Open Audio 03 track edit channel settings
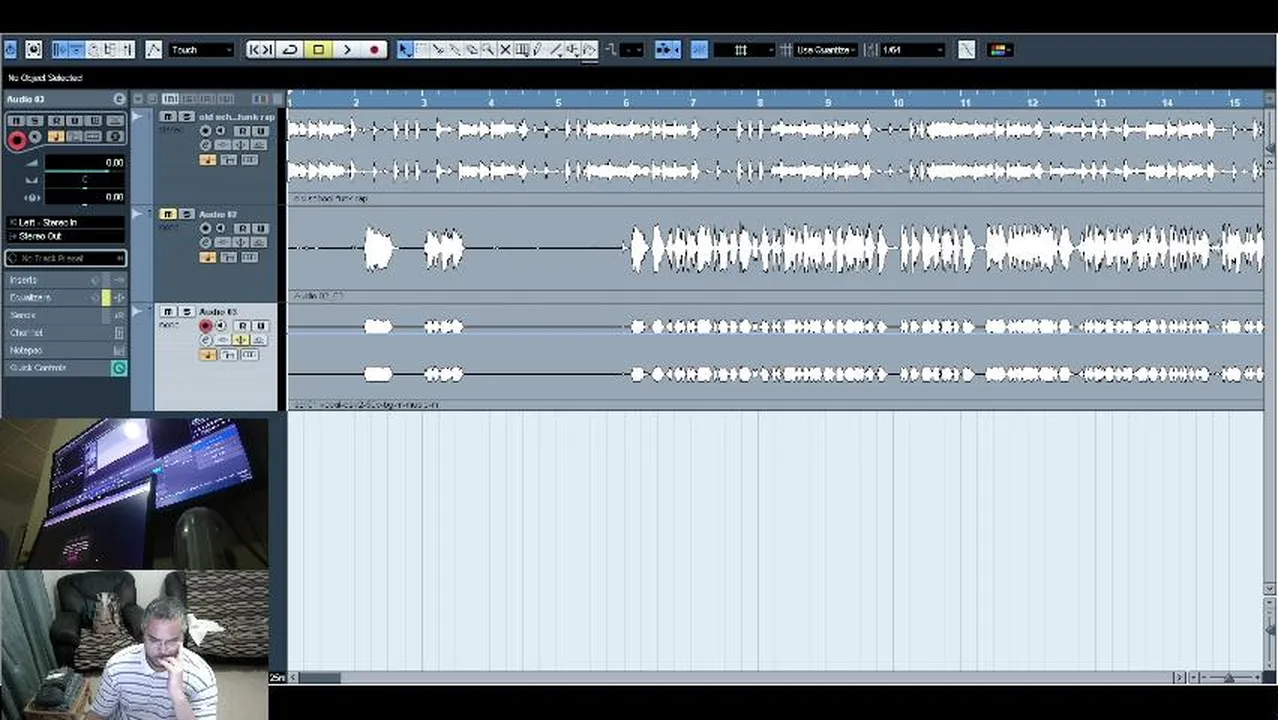The width and height of the screenshot is (1278, 720). [x=206, y=340]
